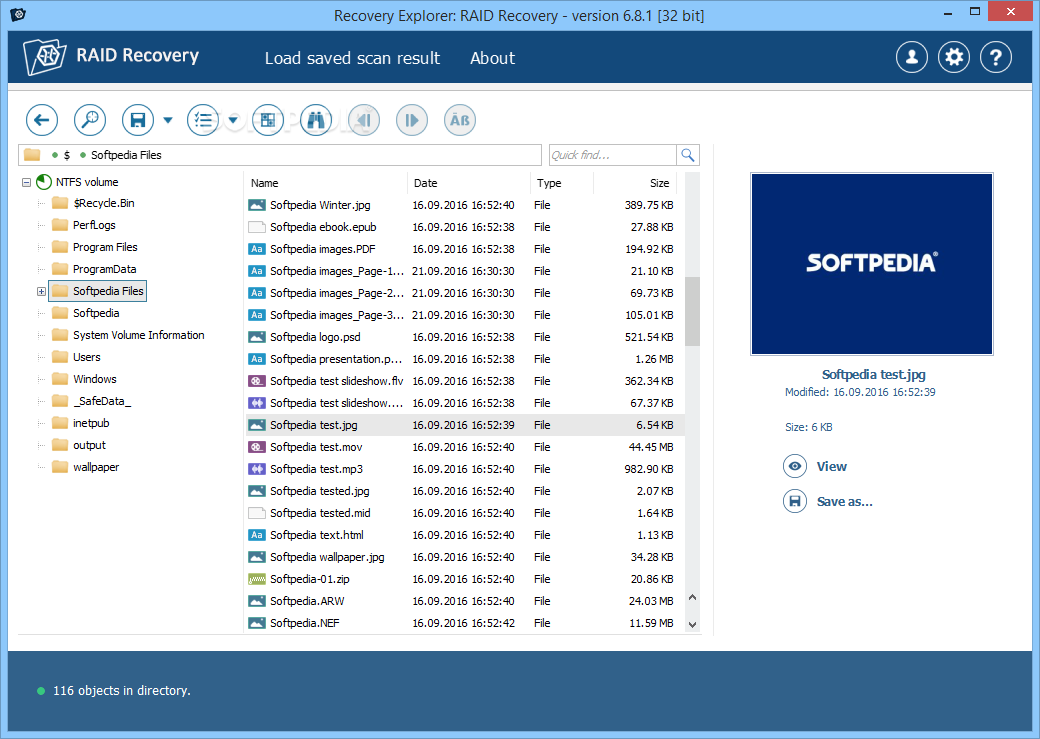This screenshot has width=1040, height=739.
Task: Click the View eye icon
Action: 795,466
